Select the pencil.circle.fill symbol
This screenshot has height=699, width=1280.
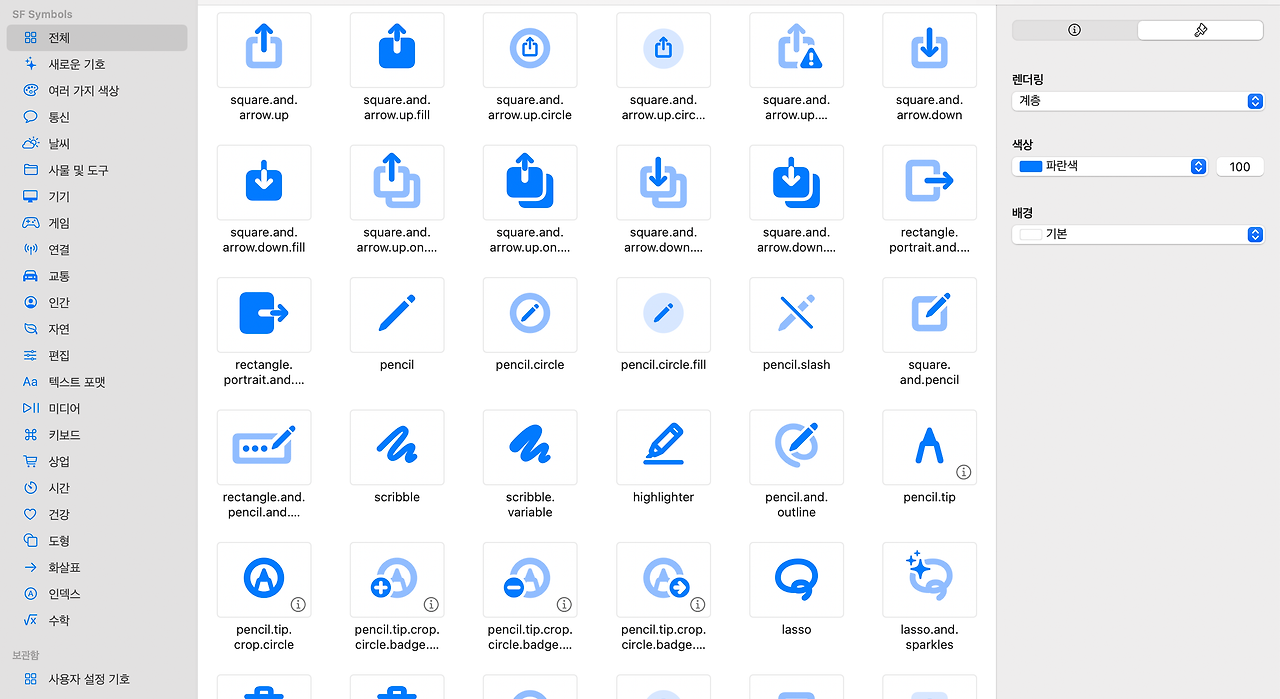664,315
